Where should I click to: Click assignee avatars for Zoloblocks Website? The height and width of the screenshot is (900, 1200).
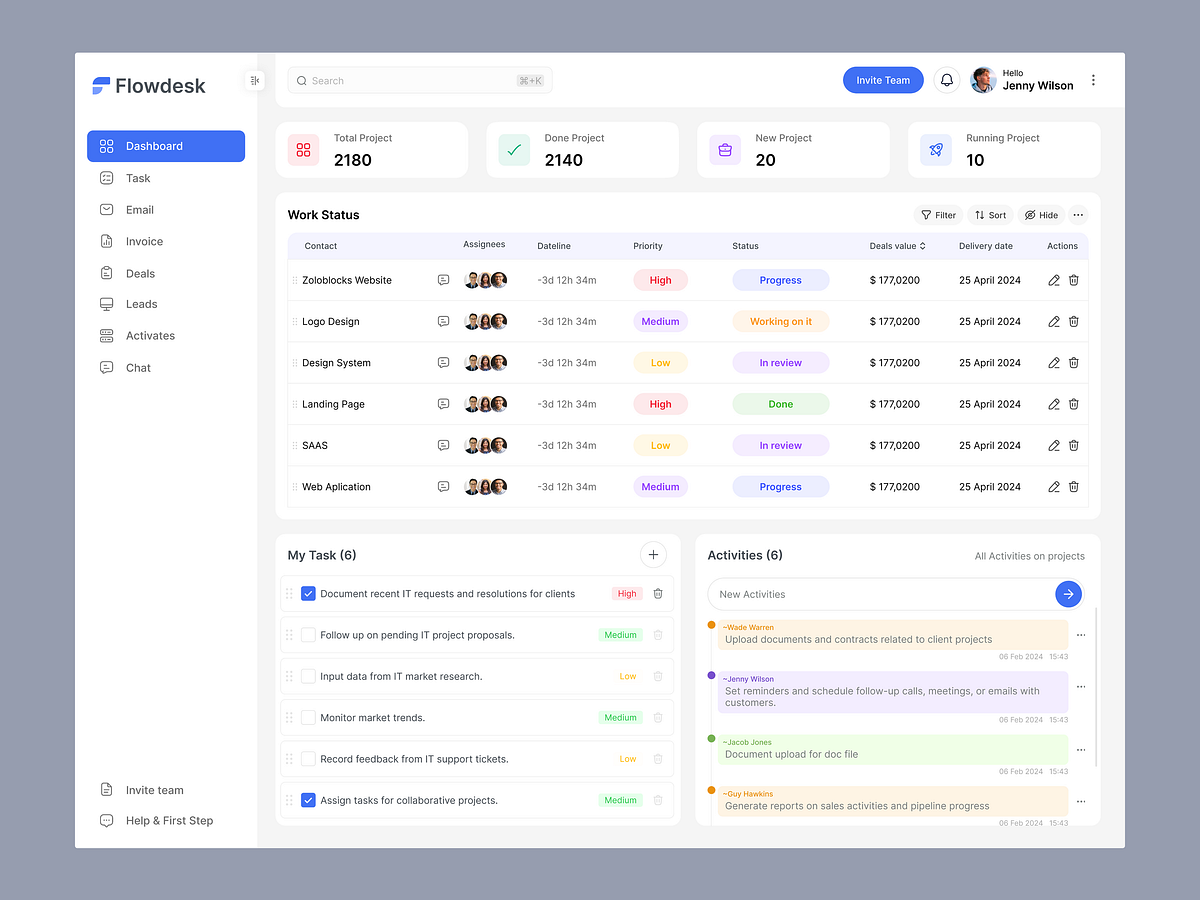[485, 280]
